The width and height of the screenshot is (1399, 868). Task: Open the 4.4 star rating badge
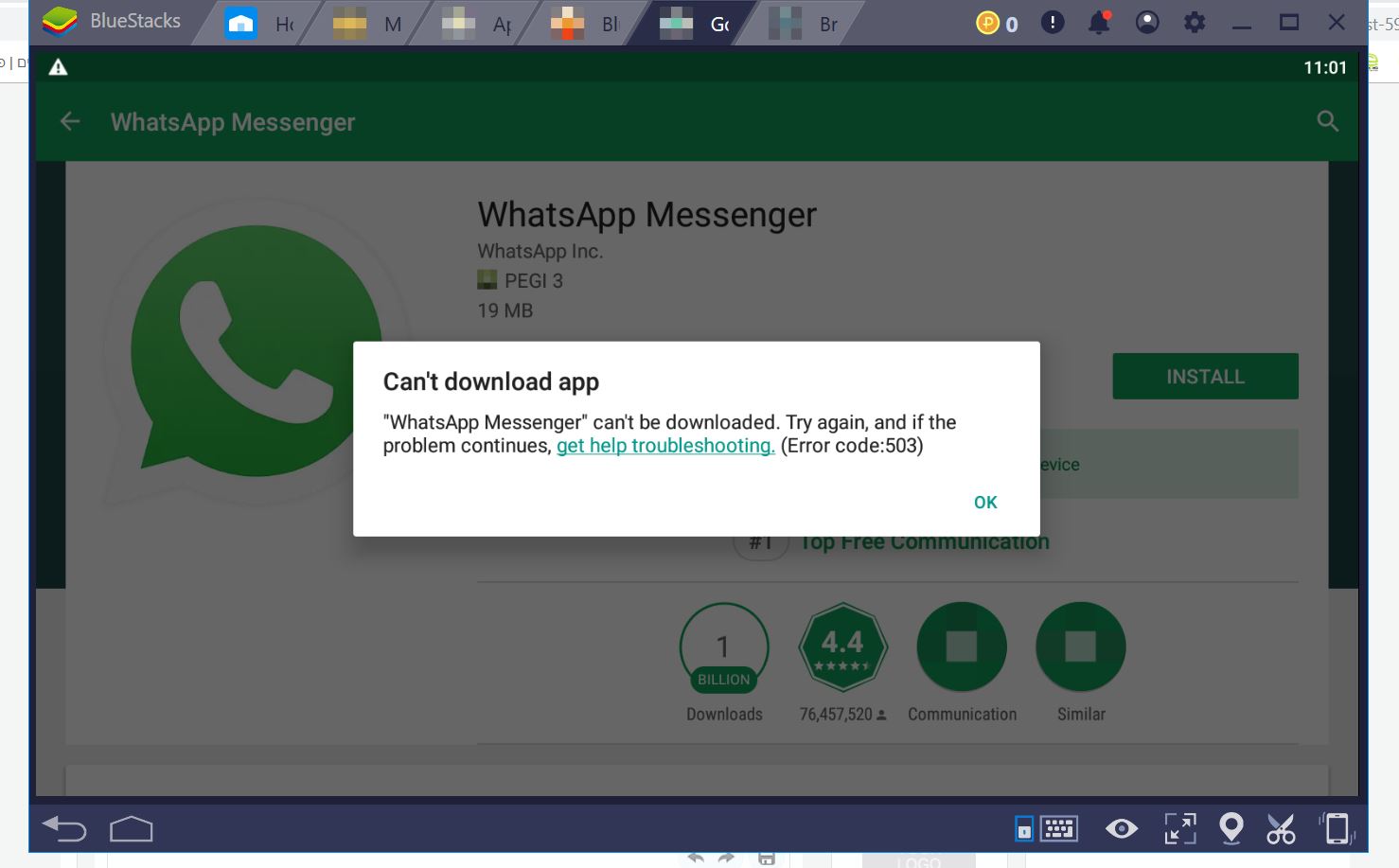click(x=842, y=647)
